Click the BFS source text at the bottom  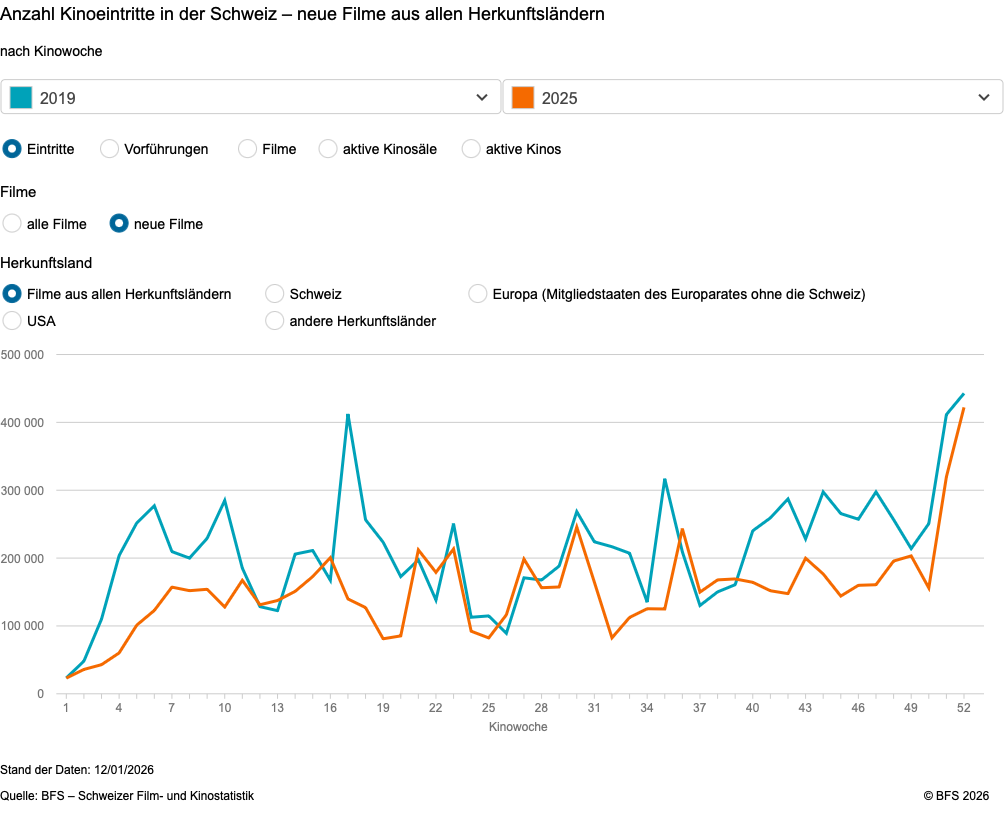pos(127,796)
